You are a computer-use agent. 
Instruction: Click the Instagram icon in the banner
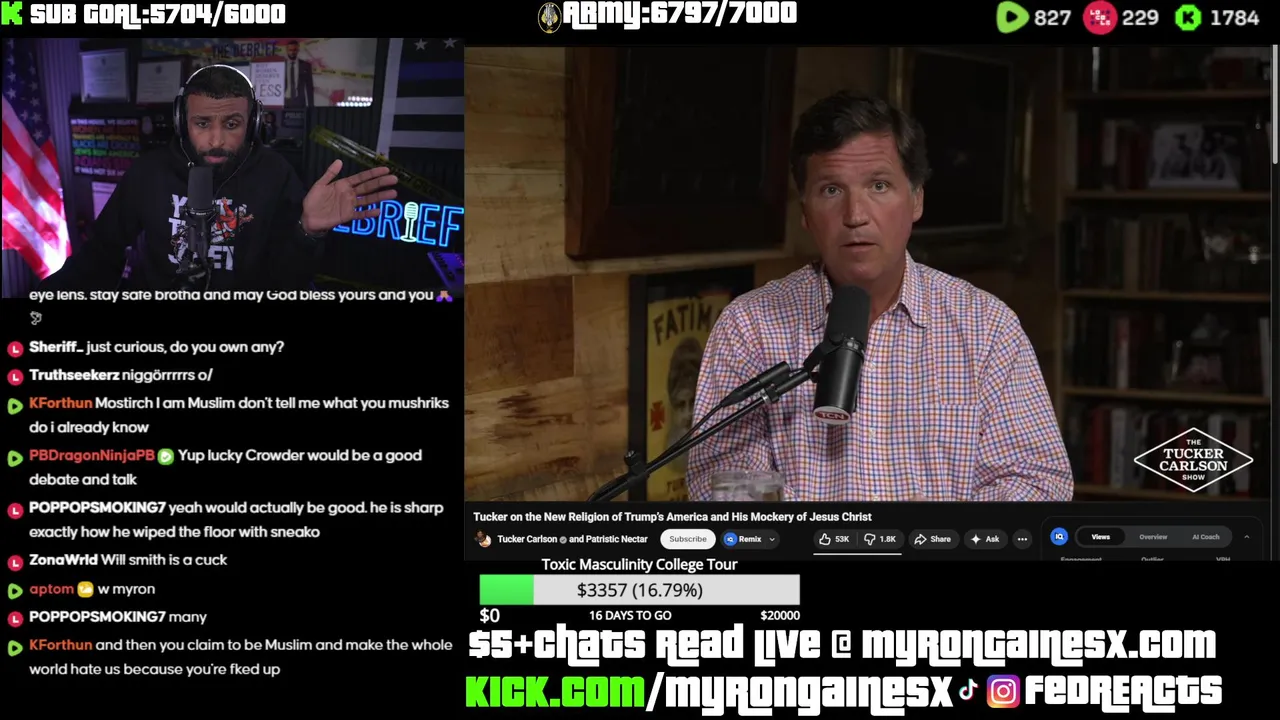click(1002, 691)
